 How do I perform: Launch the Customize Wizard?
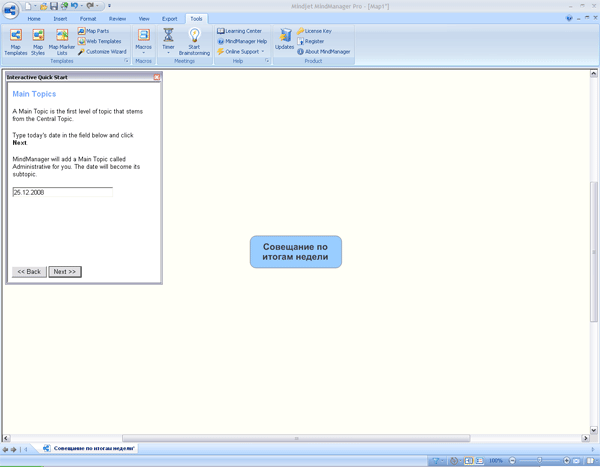(102, 52)
